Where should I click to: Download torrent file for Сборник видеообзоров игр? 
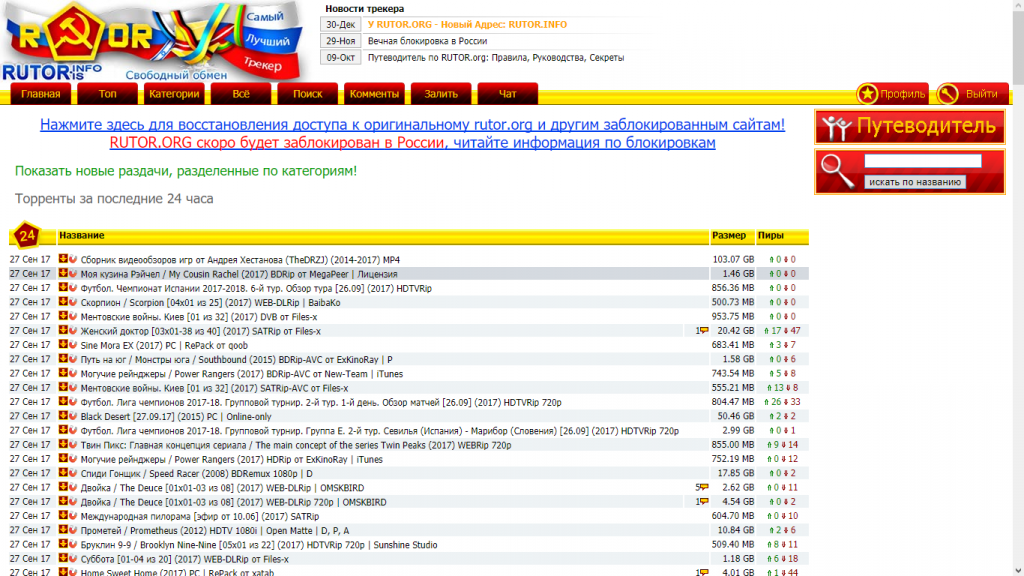tap(63, 259)
